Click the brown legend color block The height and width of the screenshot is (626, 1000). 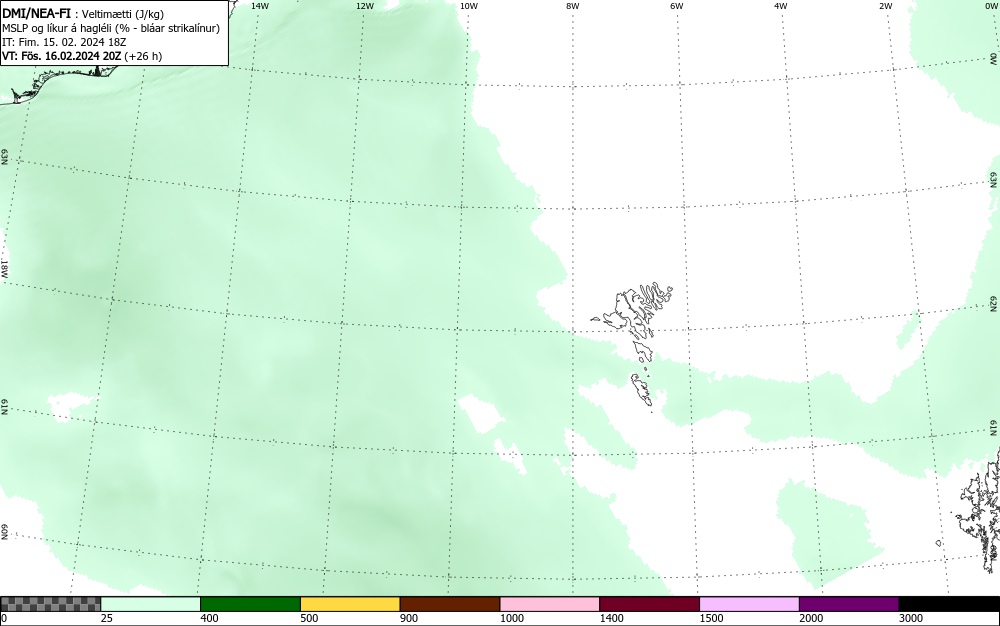450,604
